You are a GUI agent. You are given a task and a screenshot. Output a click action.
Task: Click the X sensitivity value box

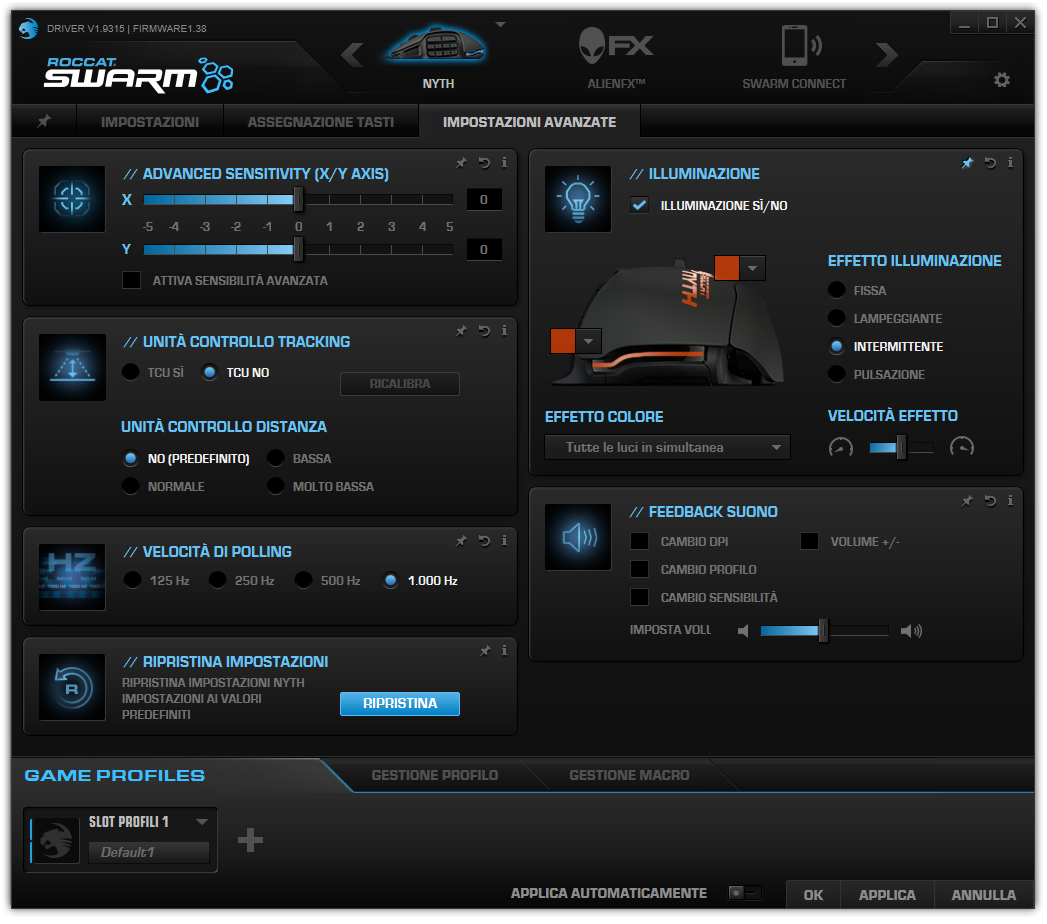click(x=484, y=200)
